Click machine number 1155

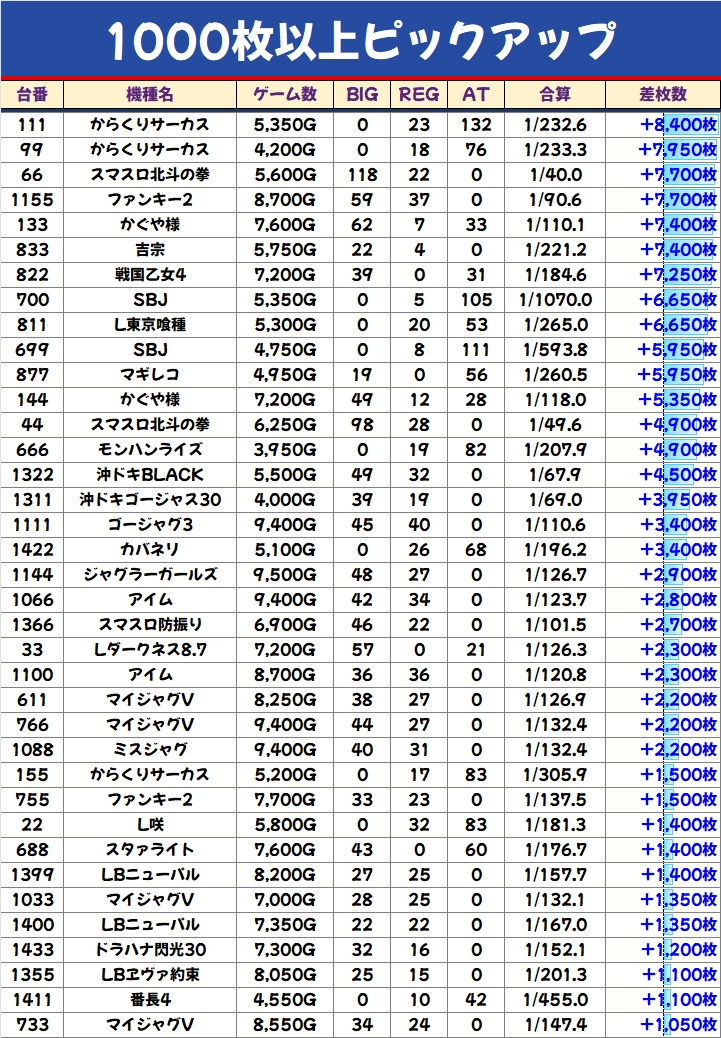click(32, 200)
